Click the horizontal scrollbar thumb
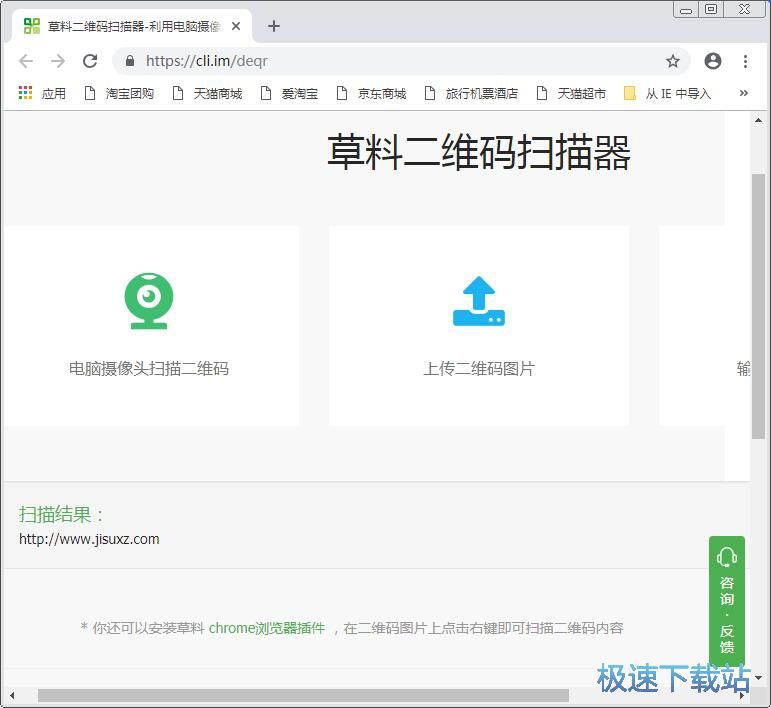This screenshot has width=771, height=708. point(303,696)
